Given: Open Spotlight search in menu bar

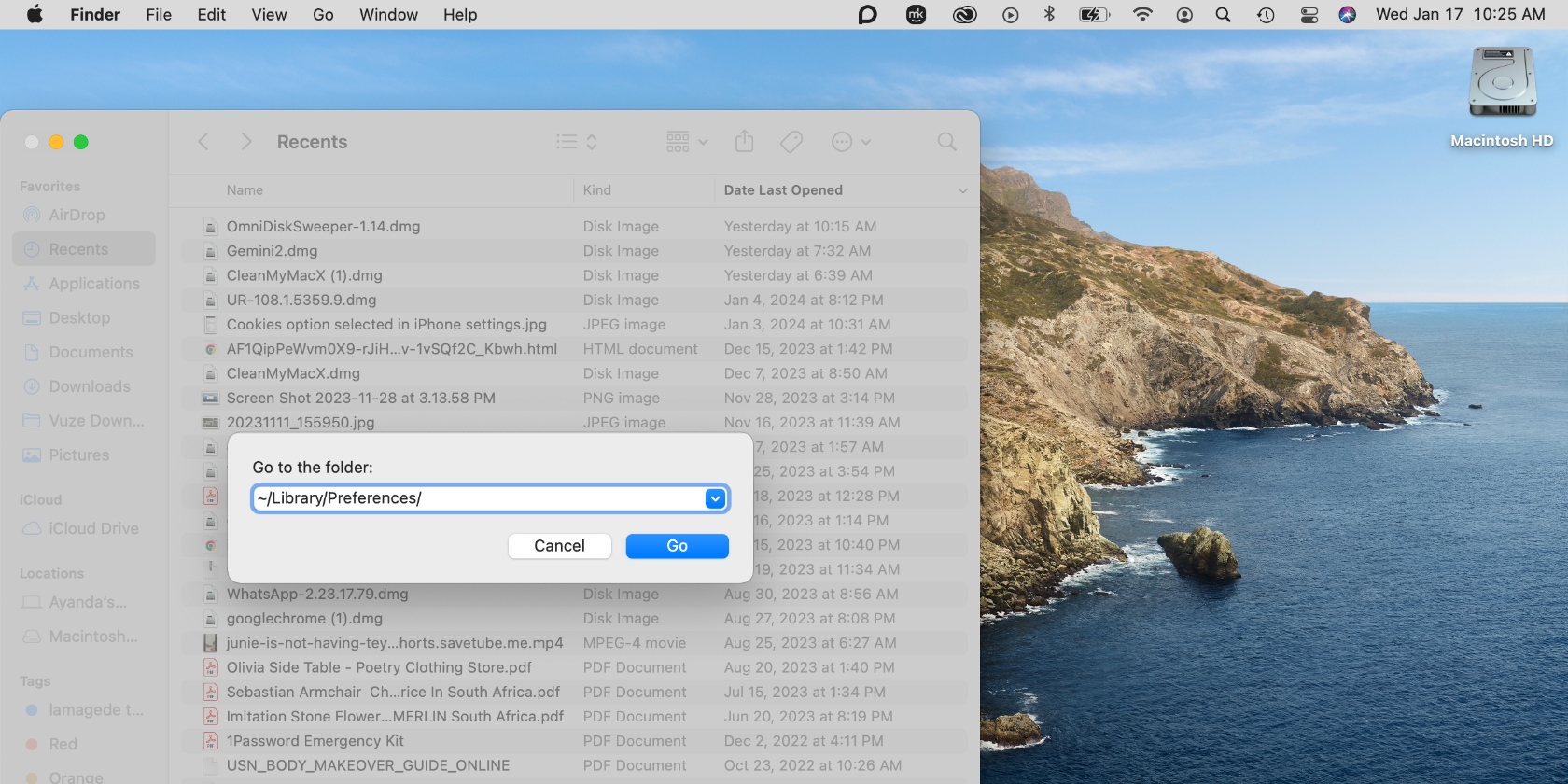Looking at the screenshot, I should coord(1223,14).
